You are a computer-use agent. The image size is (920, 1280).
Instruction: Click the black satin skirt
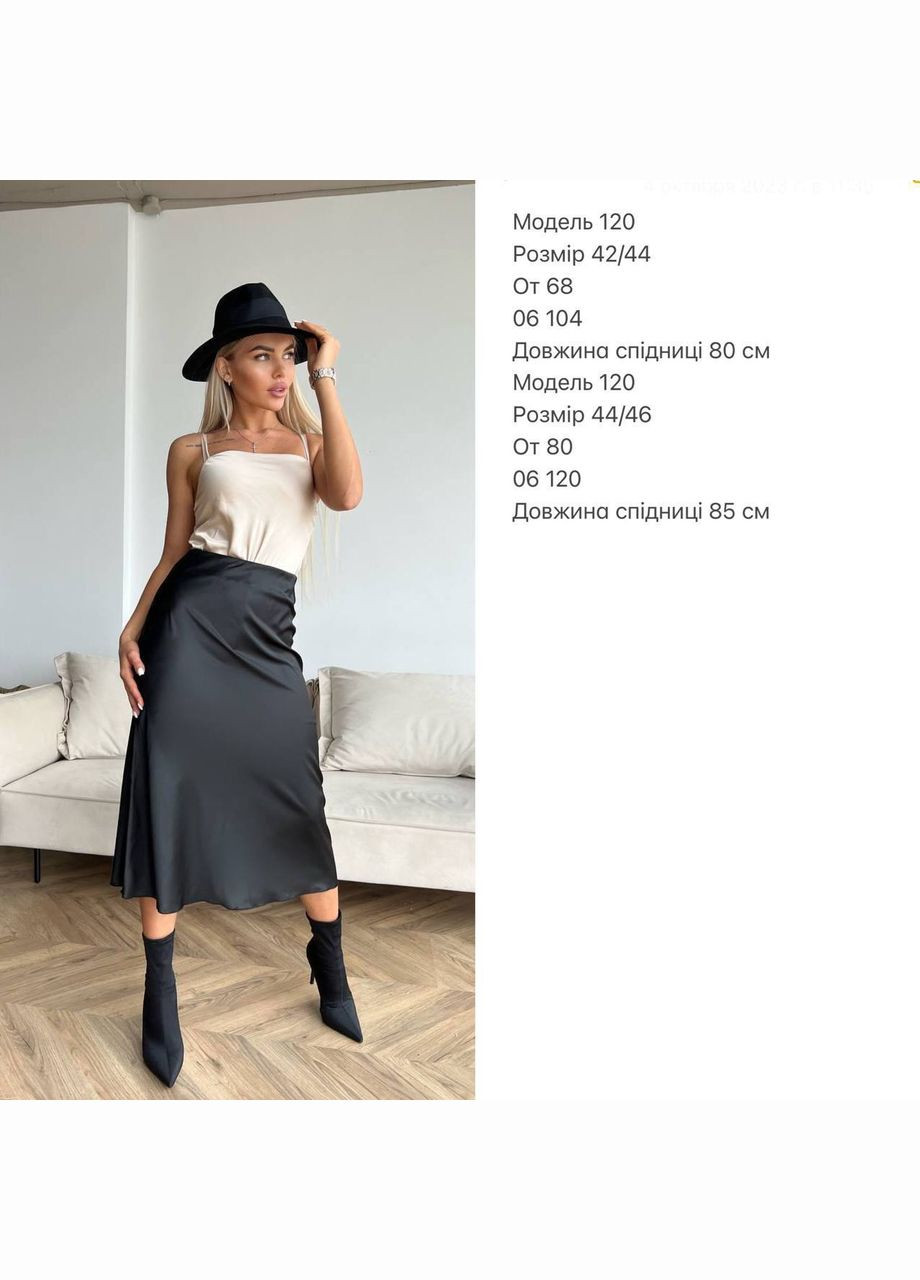pos(225,730)
